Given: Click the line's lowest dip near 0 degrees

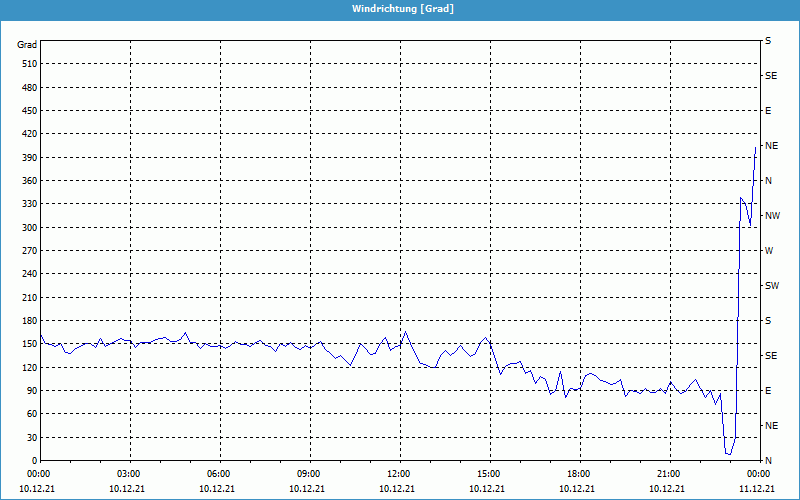Looking at the screenshot, I should pos(729,454).
